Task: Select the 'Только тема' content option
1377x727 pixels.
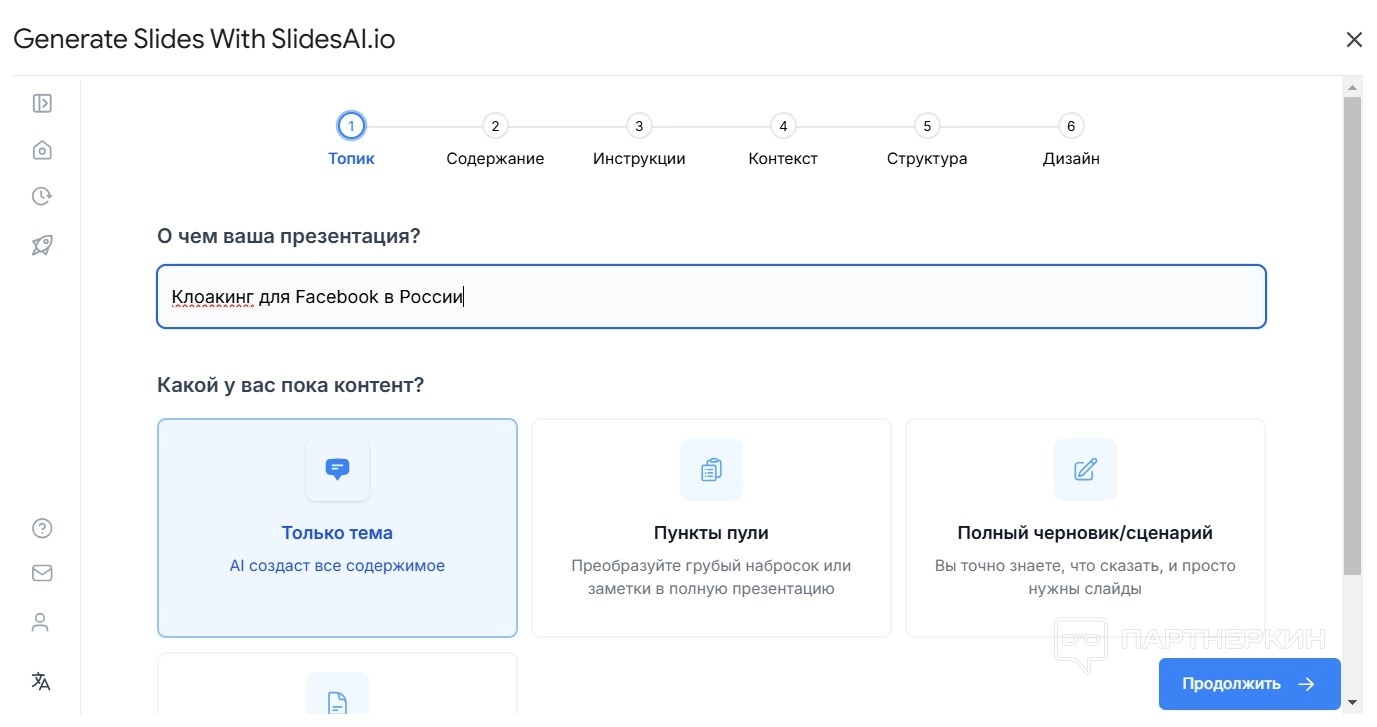Action: point(337,527)
